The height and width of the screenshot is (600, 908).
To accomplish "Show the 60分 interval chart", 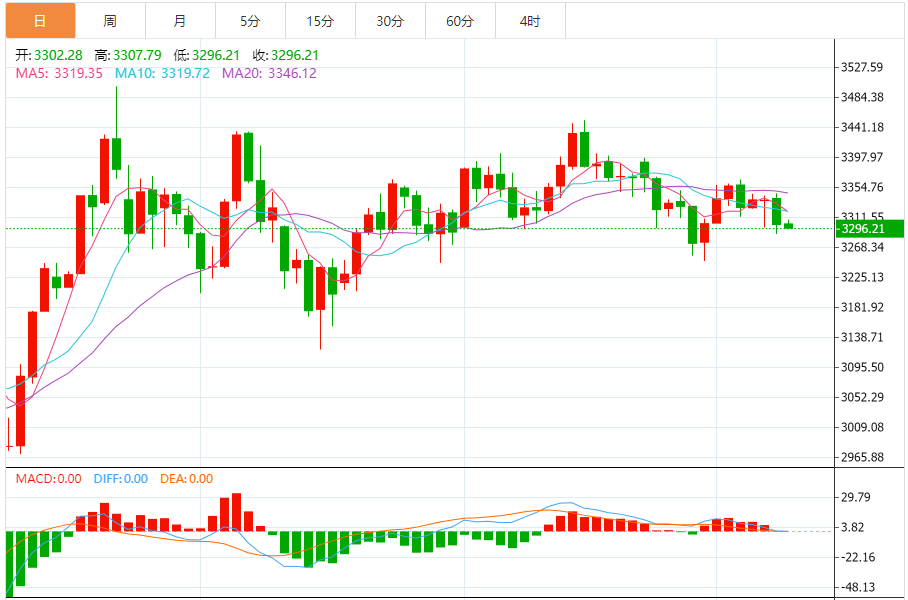I will click(460, 21).
